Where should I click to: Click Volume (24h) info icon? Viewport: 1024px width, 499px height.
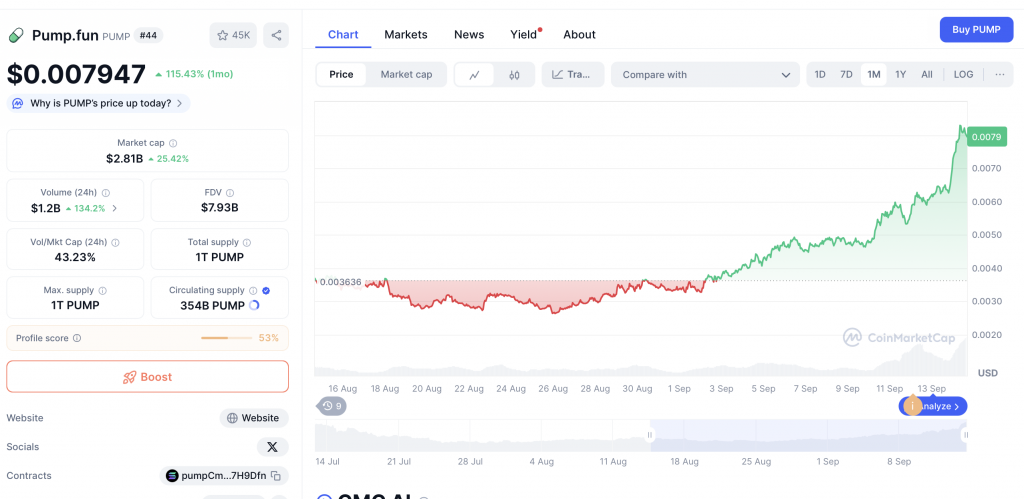click(106, 193)
